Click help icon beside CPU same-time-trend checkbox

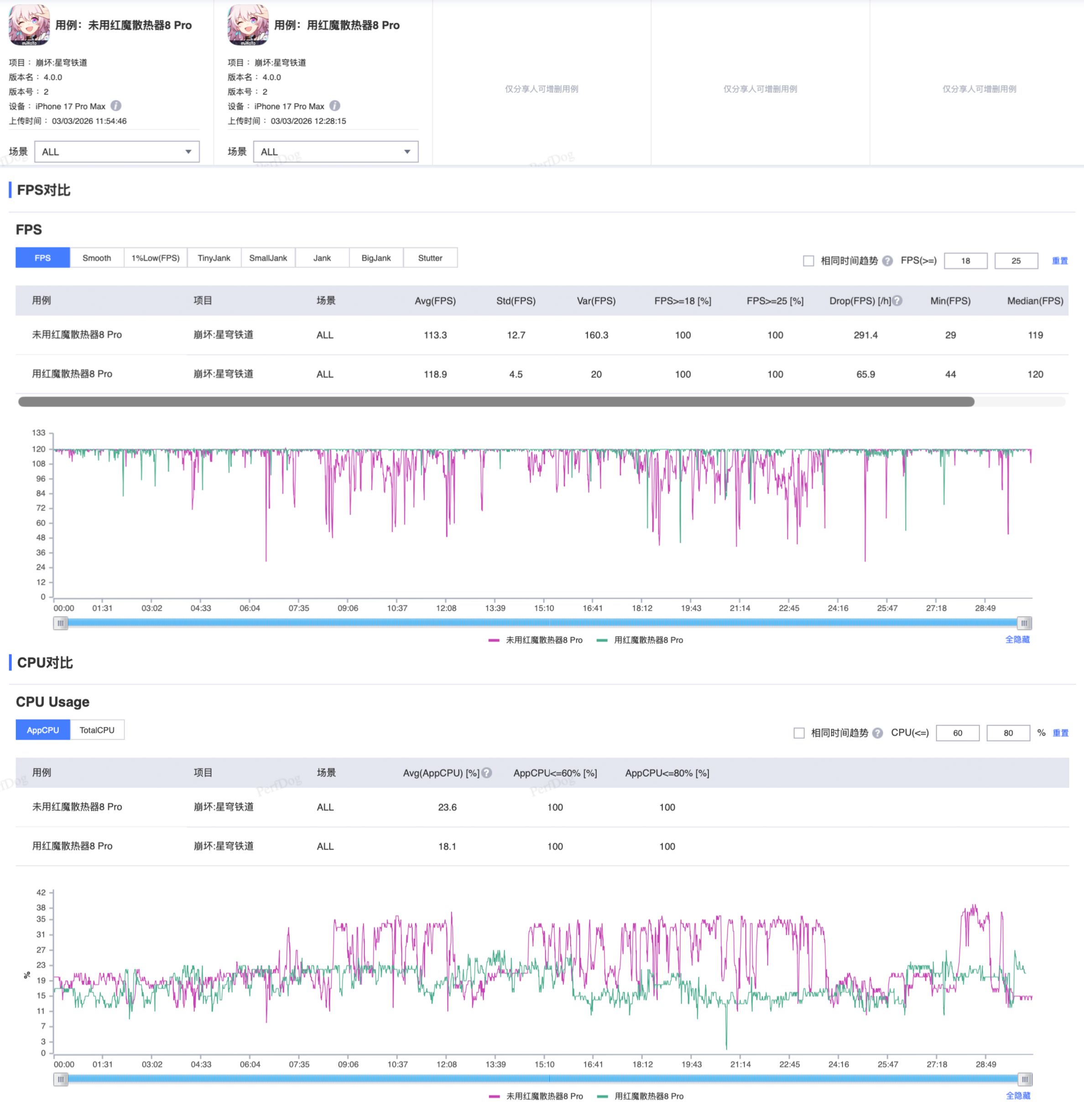878,732
